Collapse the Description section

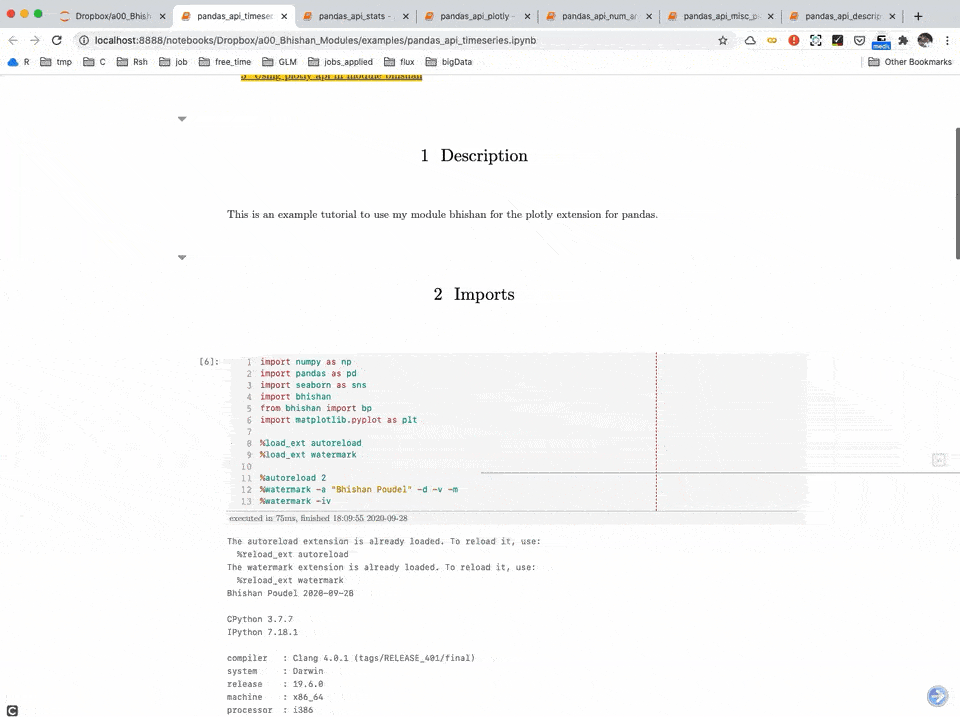point(182,119)
